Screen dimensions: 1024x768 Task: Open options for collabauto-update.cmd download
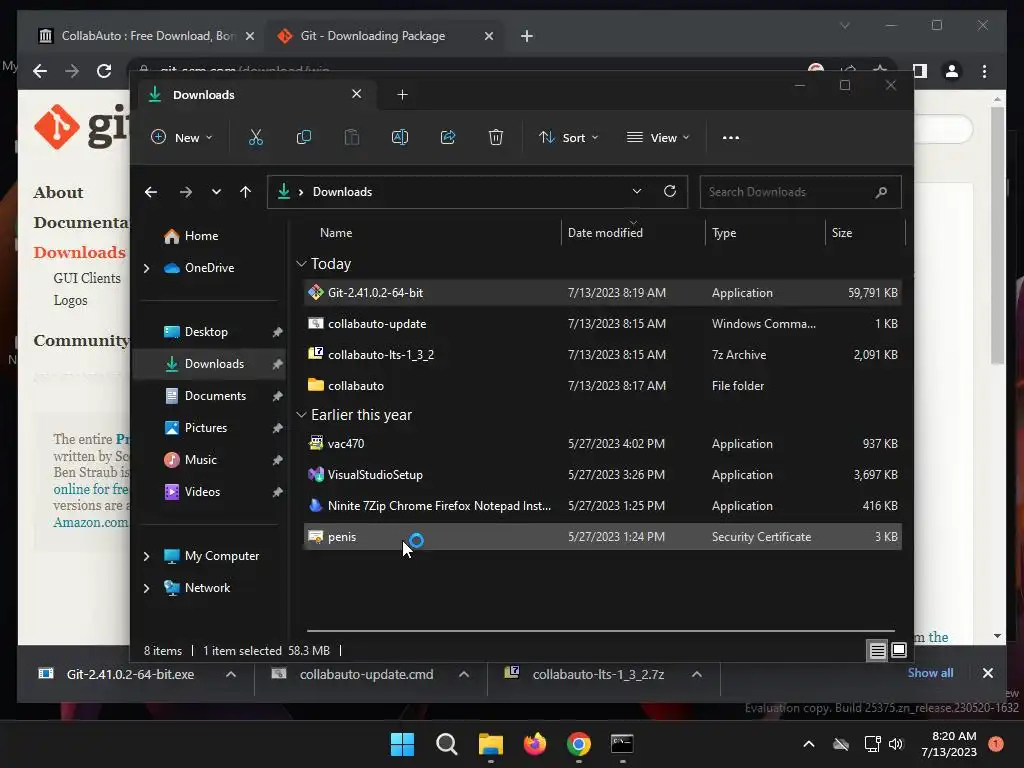point(464,675)
